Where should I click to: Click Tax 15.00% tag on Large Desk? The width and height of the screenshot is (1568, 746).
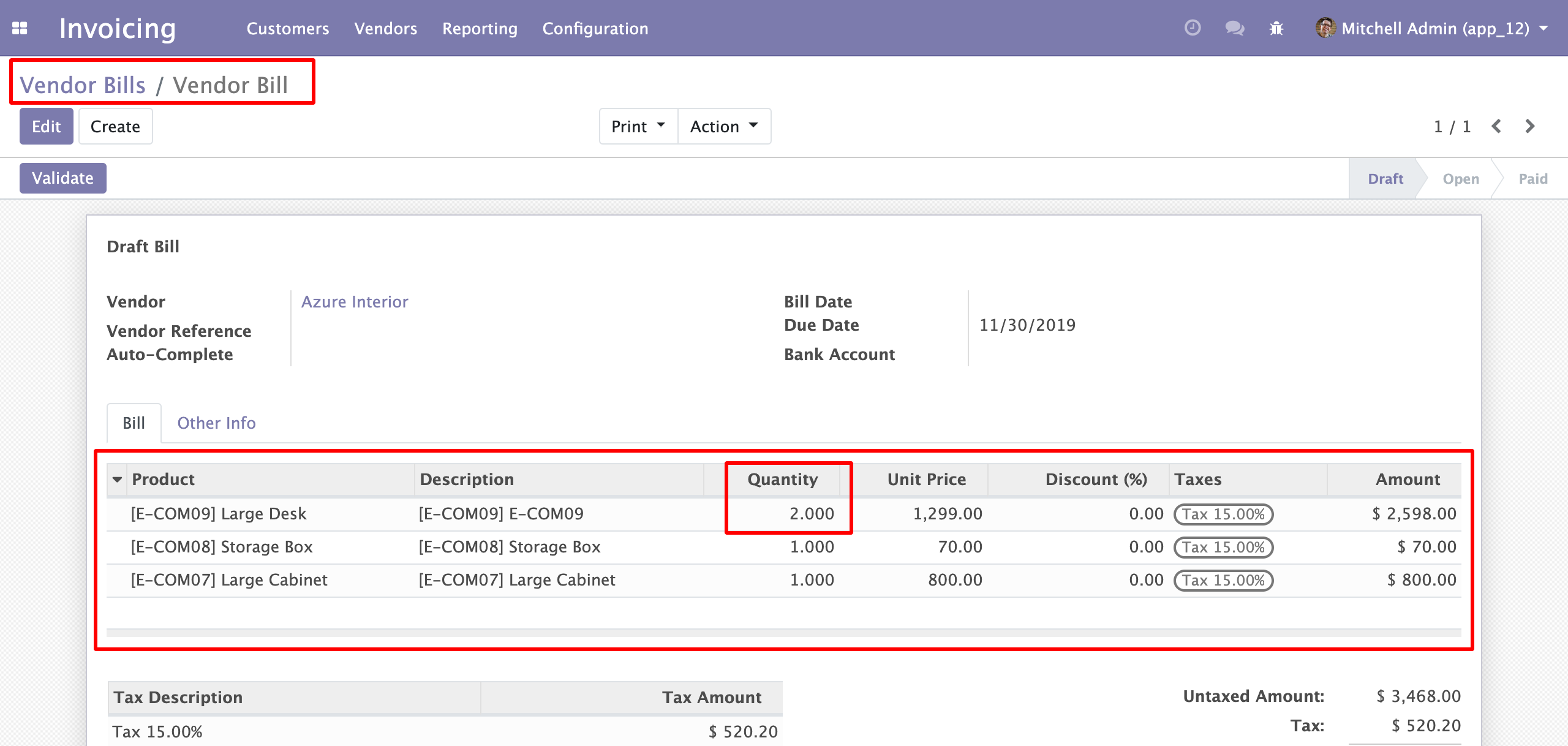(x=1223, y=514)
